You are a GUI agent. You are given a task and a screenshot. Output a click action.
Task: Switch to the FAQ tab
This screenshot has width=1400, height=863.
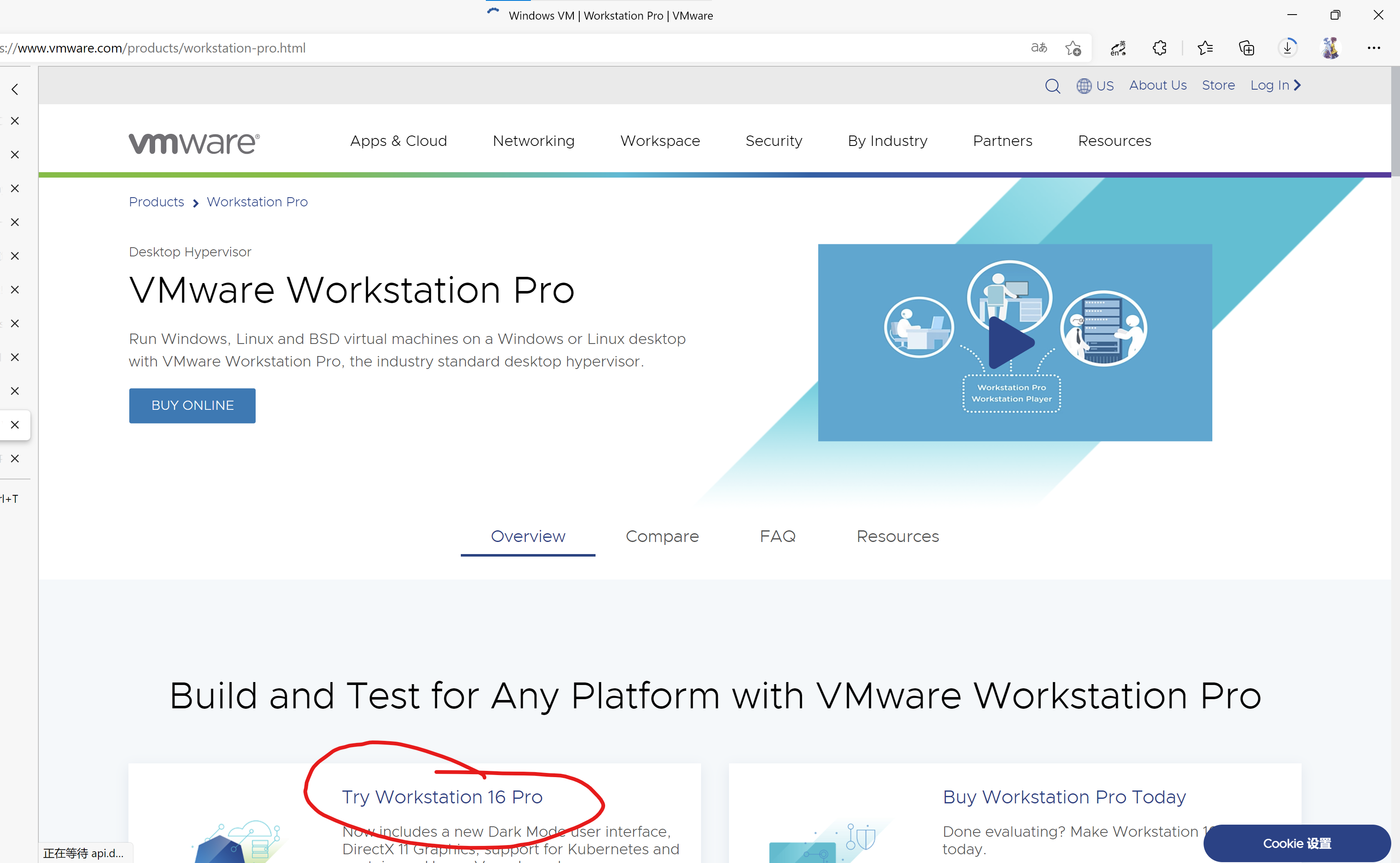pos(777,537)
